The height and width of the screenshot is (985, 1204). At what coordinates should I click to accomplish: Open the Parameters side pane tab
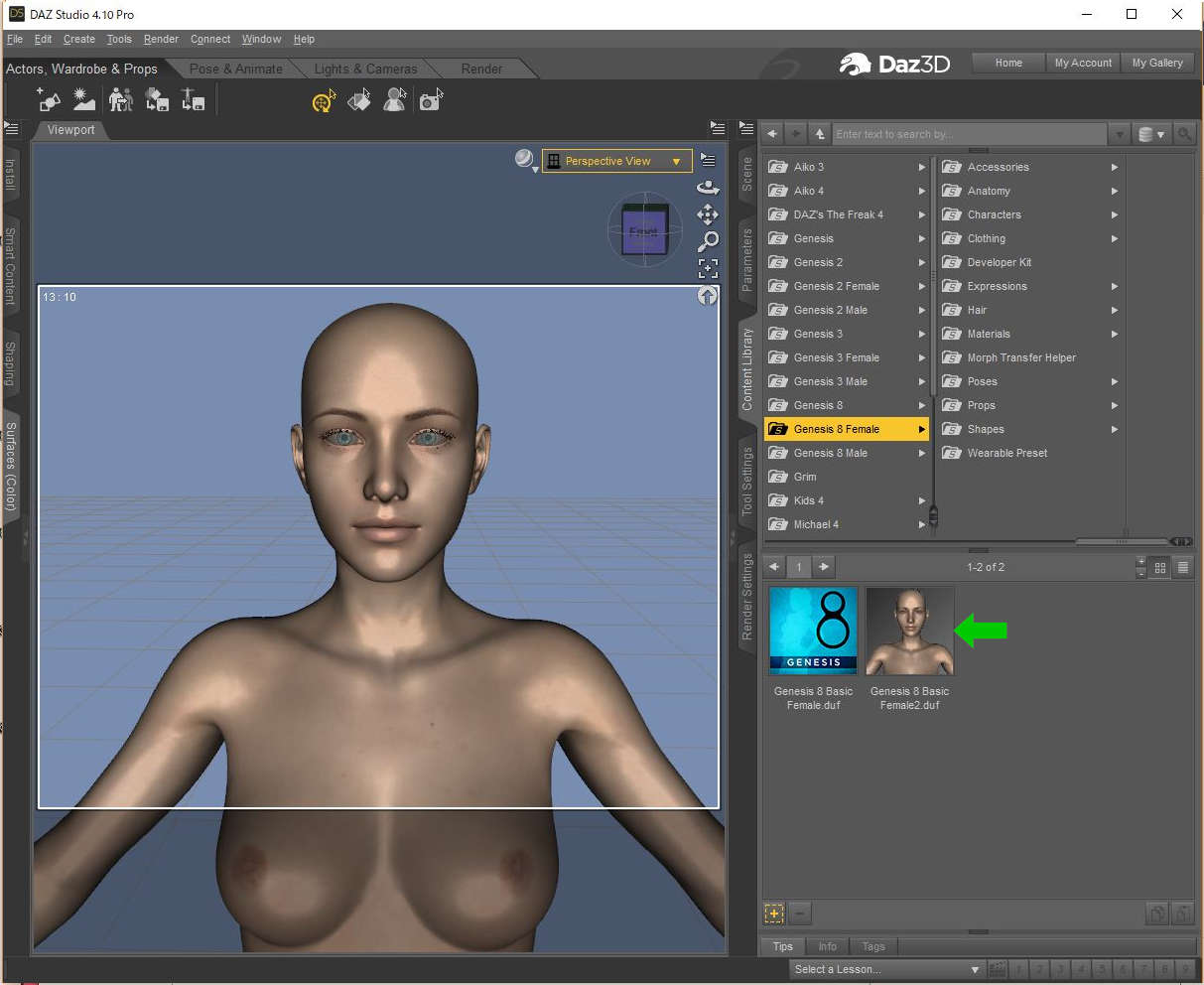click(747, 259)
